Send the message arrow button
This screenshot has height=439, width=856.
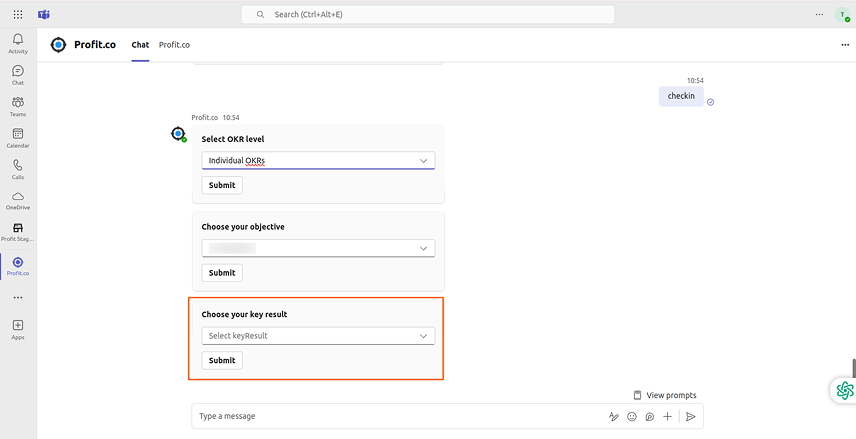click(x=691, y=417)
